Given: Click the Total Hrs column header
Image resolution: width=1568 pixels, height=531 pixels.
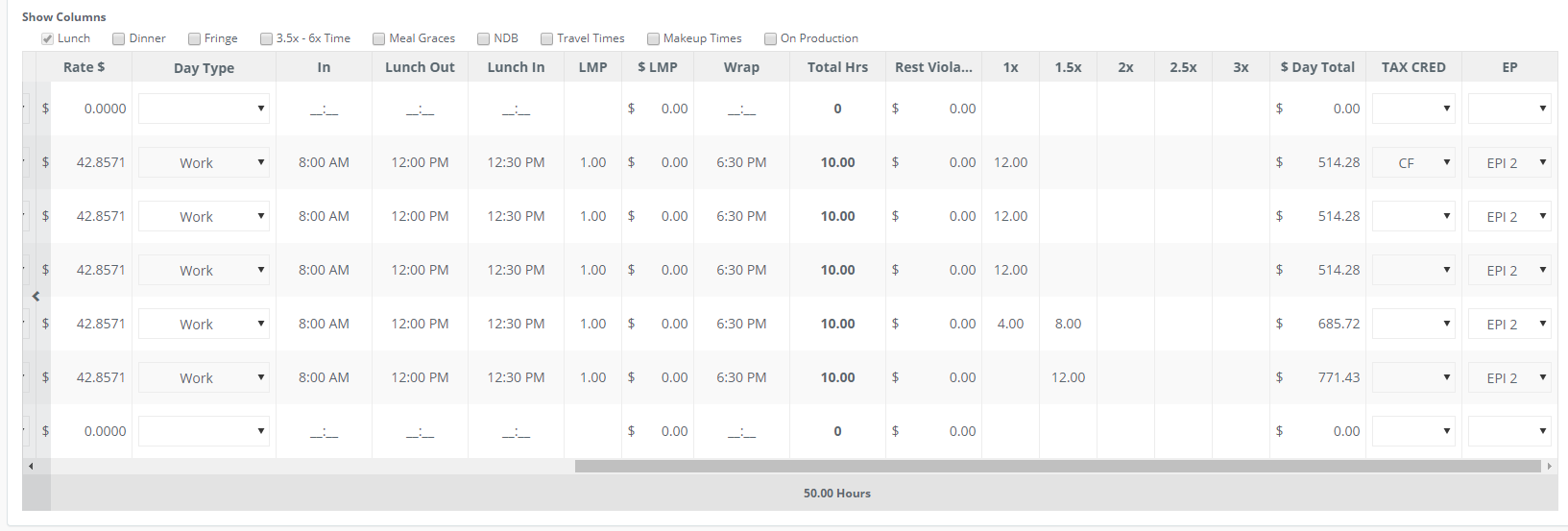Looking at the screenshot, I should click(837, 67).
